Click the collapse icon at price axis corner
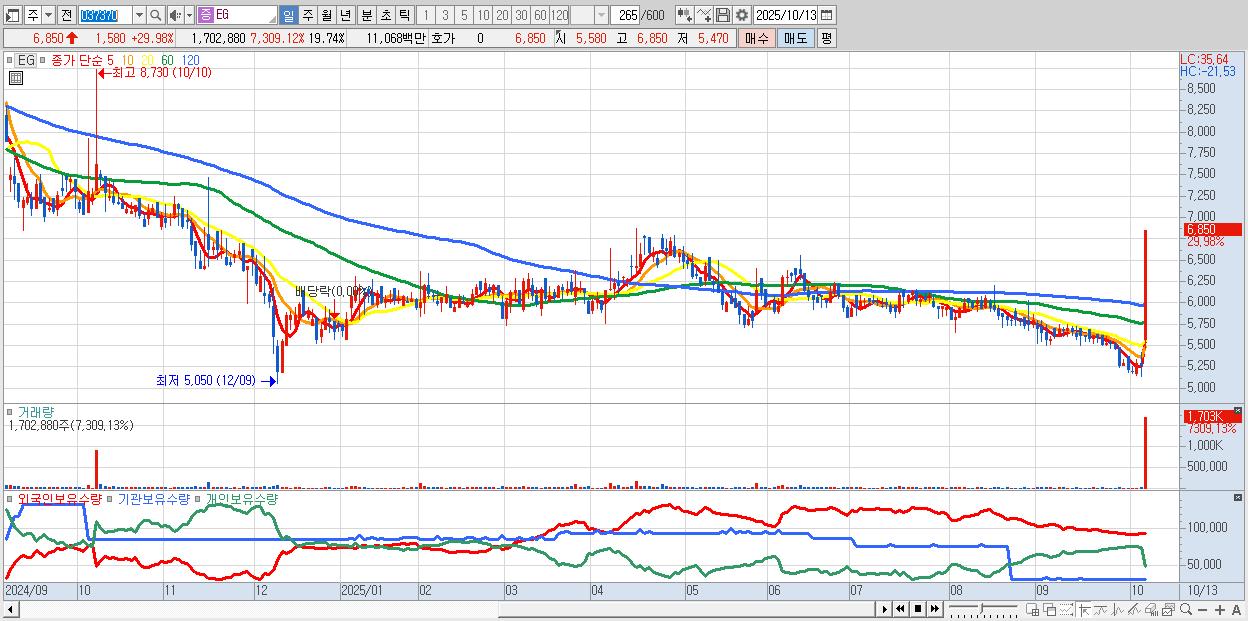Viewport: 1248px width, 621px height. [x=1238, y=410]
